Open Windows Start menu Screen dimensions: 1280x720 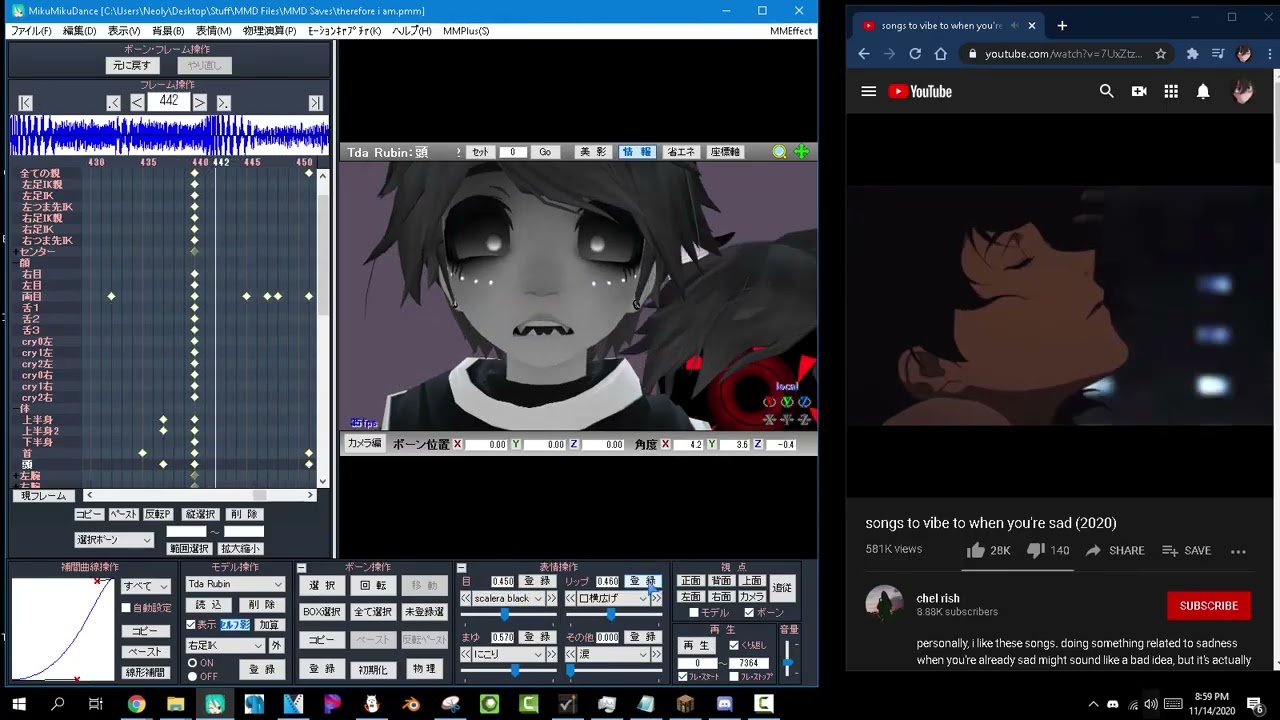point(19,704)
